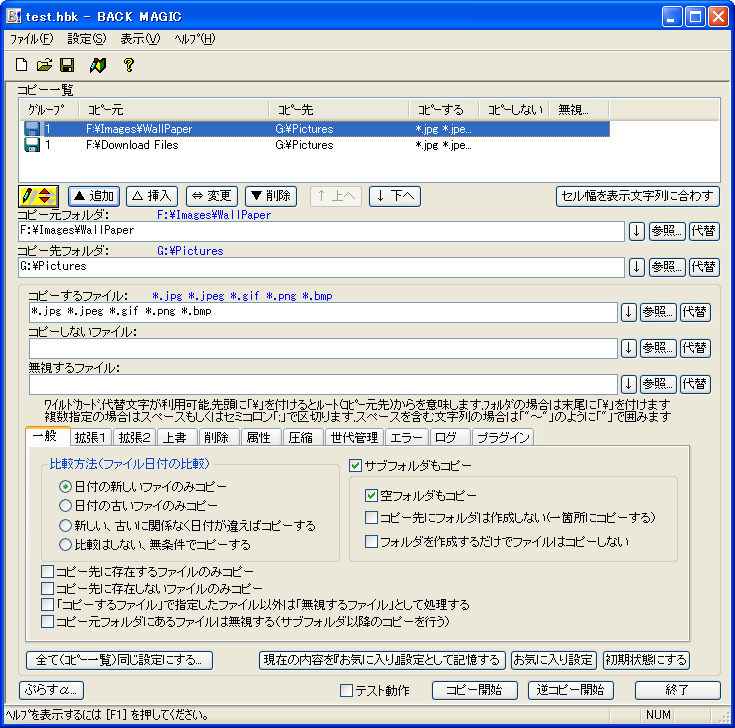Click the コピーしないファイル input field
Image resolution: width=735 pixels, height=728 pixels.
tap(323, 348)
